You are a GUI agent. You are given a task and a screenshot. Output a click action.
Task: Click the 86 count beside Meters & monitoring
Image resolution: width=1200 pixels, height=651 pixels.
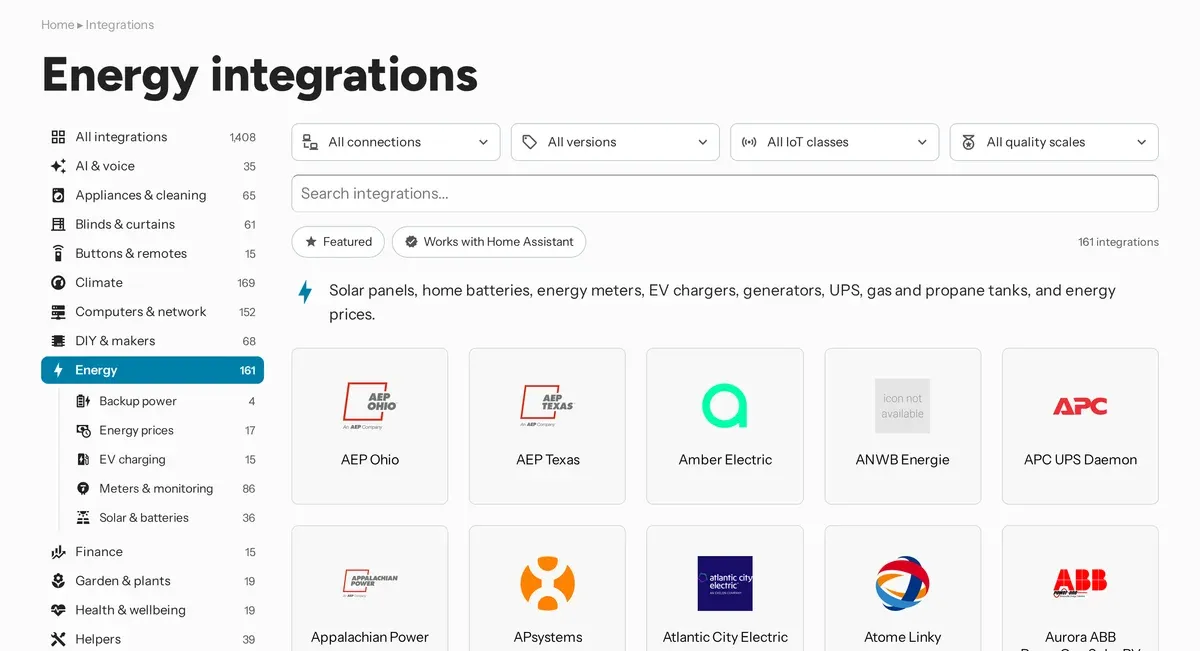pos(248,489)
